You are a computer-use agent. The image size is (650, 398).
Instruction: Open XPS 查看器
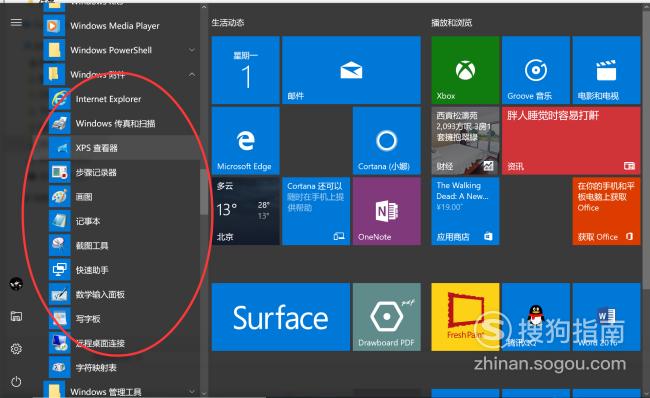(x=124, y=148)
